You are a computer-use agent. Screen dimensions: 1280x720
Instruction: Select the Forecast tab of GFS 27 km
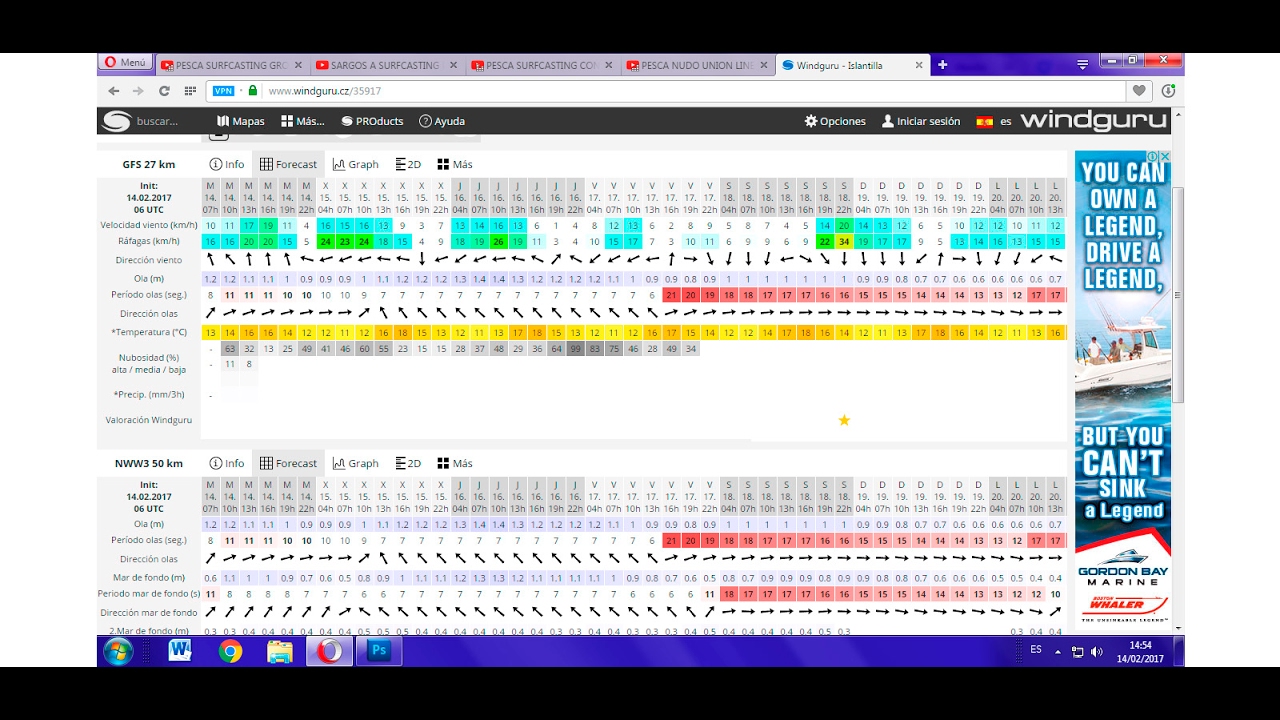tap(288, 164)
